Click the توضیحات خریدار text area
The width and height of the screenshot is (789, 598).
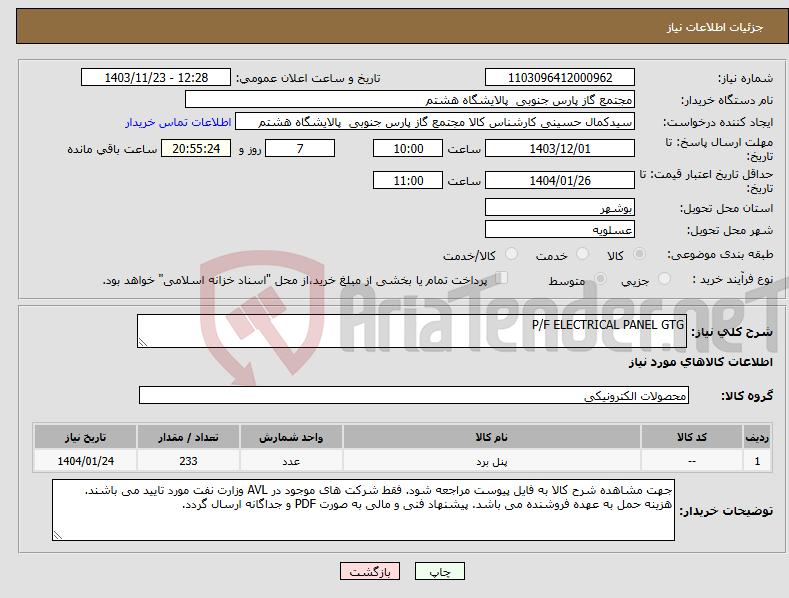[x=363, y=510]
